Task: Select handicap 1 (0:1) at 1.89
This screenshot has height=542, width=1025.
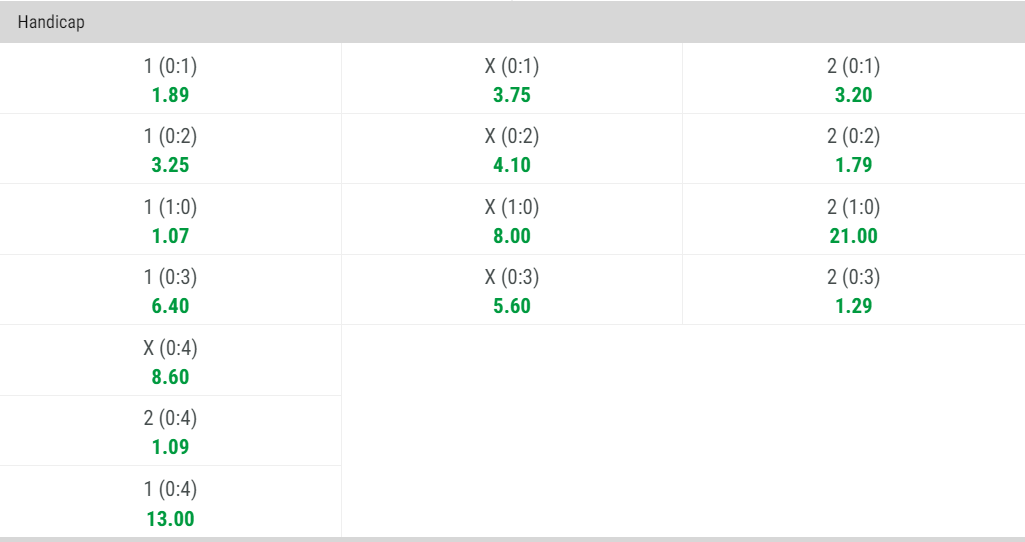Action: (170, 78)
